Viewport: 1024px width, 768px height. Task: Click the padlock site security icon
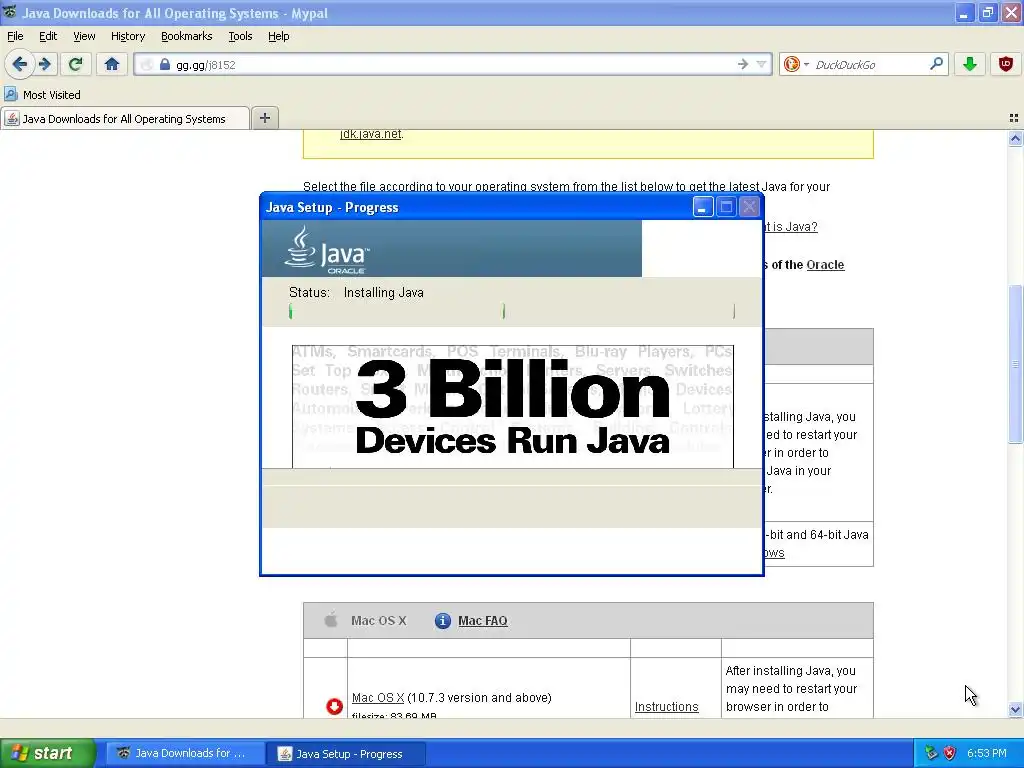pos(165,65)
